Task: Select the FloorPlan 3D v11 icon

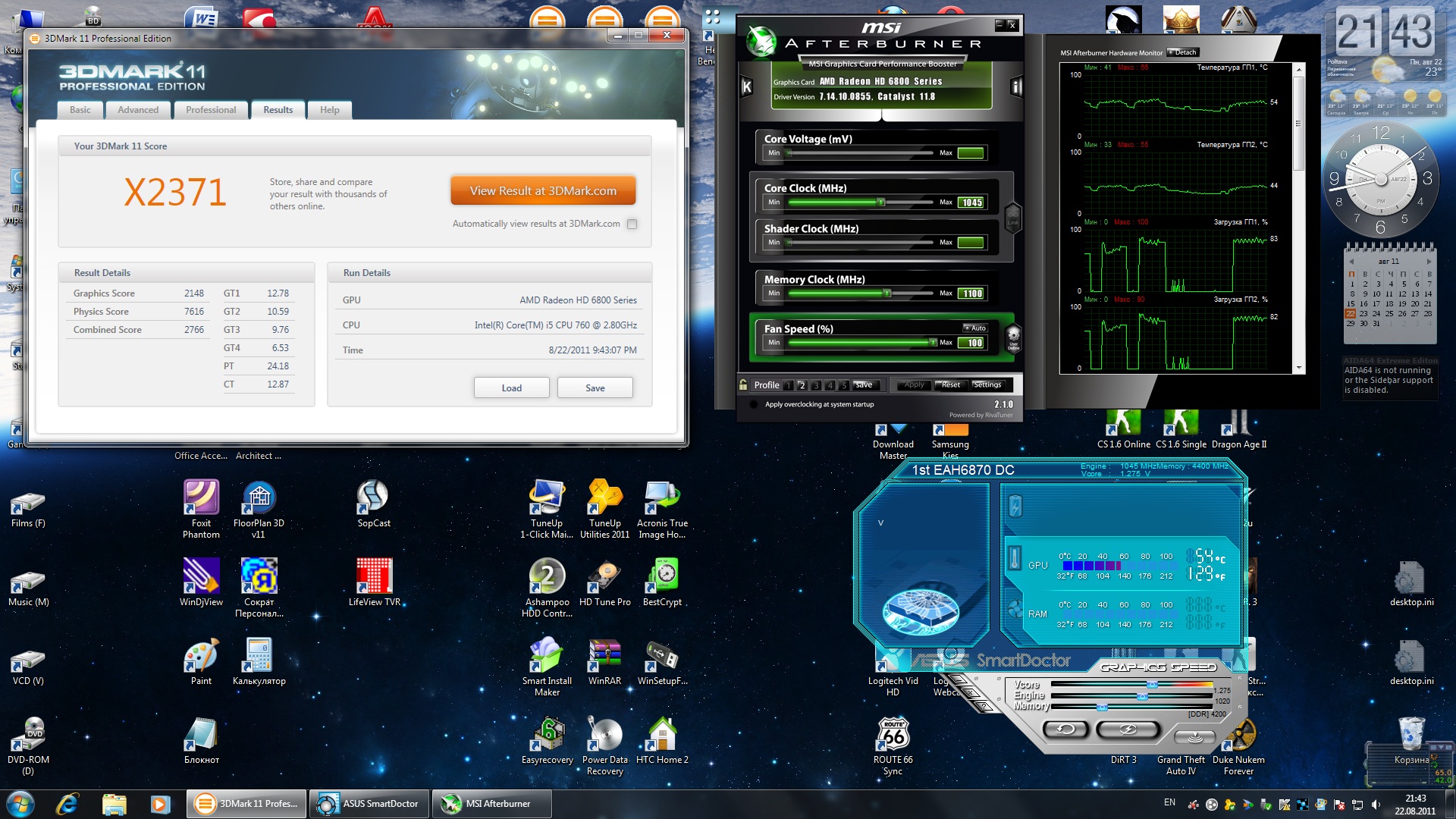Action: (259, 509)
